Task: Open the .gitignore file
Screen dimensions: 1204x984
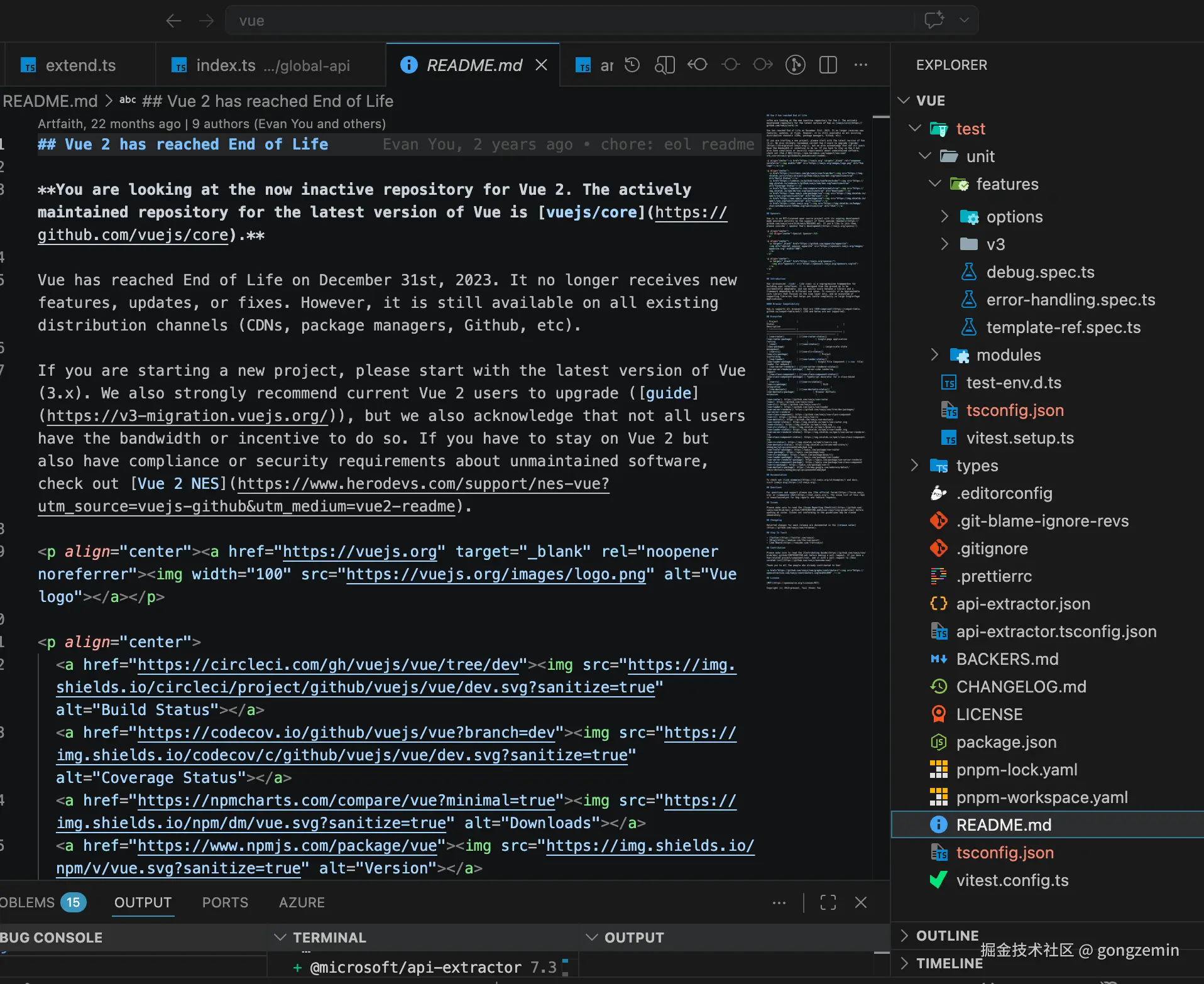Action: pos(992,549)
